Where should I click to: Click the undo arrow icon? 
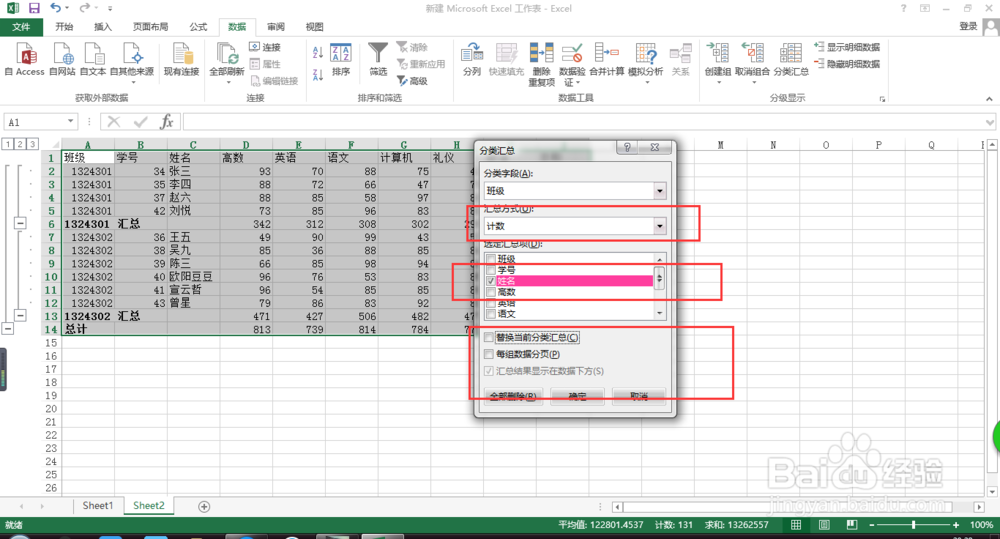coord(55,8)
